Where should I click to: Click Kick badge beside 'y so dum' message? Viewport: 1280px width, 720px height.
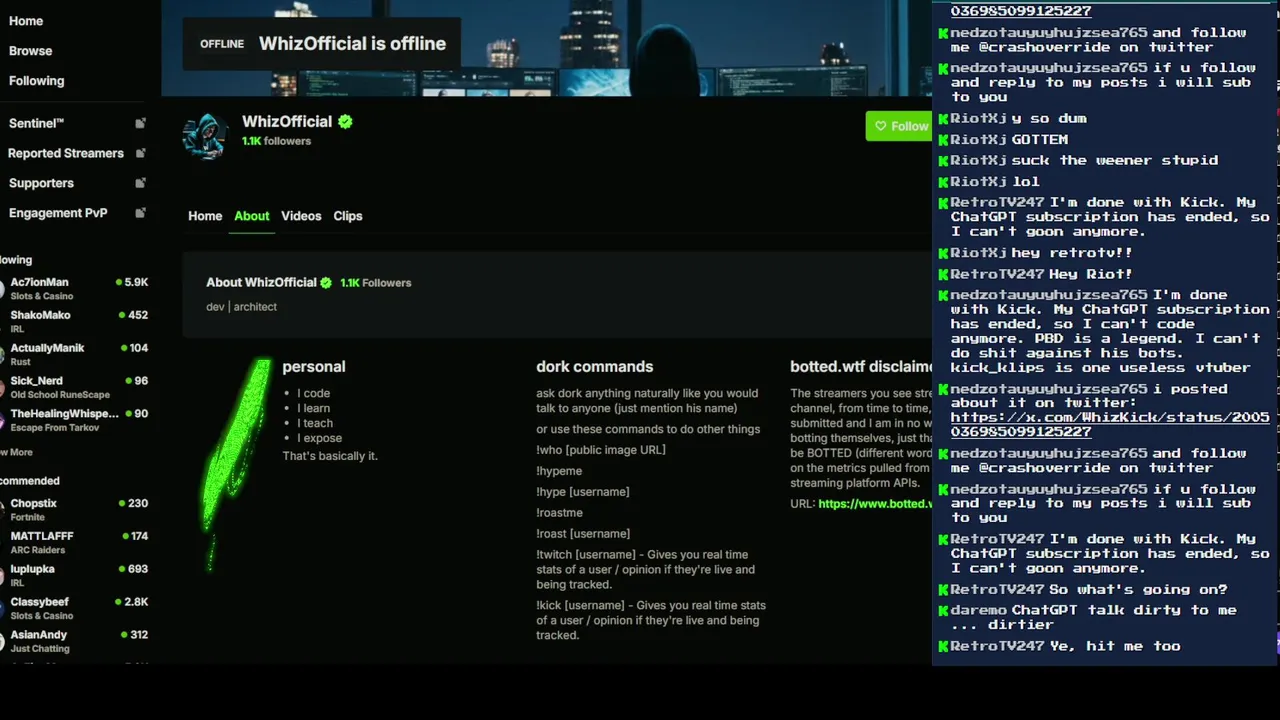coord(942,118)
